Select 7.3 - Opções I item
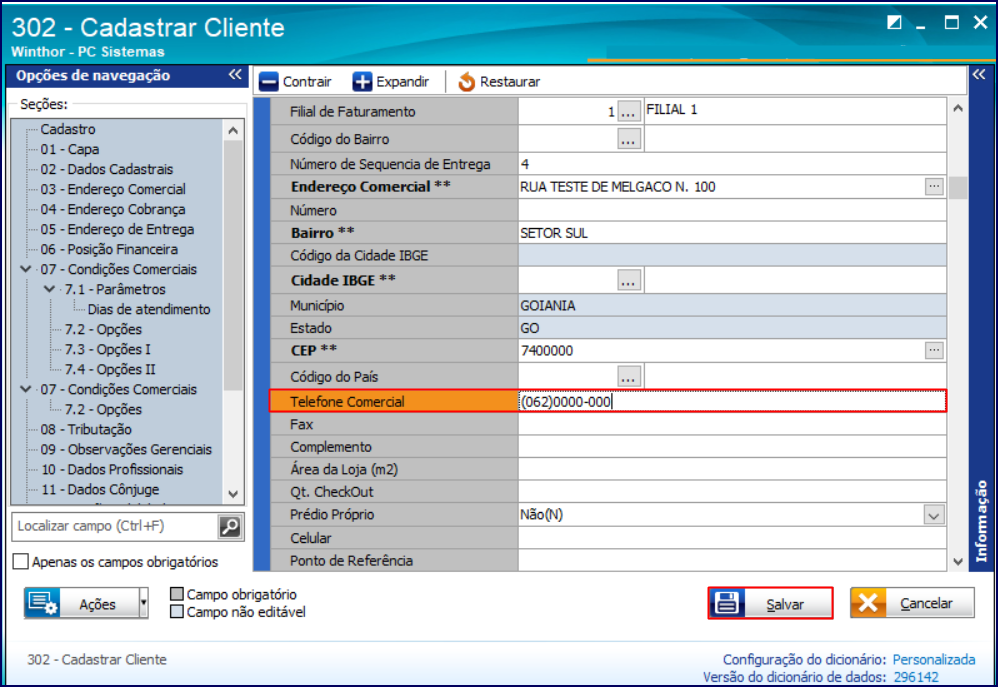 [108, 350]
